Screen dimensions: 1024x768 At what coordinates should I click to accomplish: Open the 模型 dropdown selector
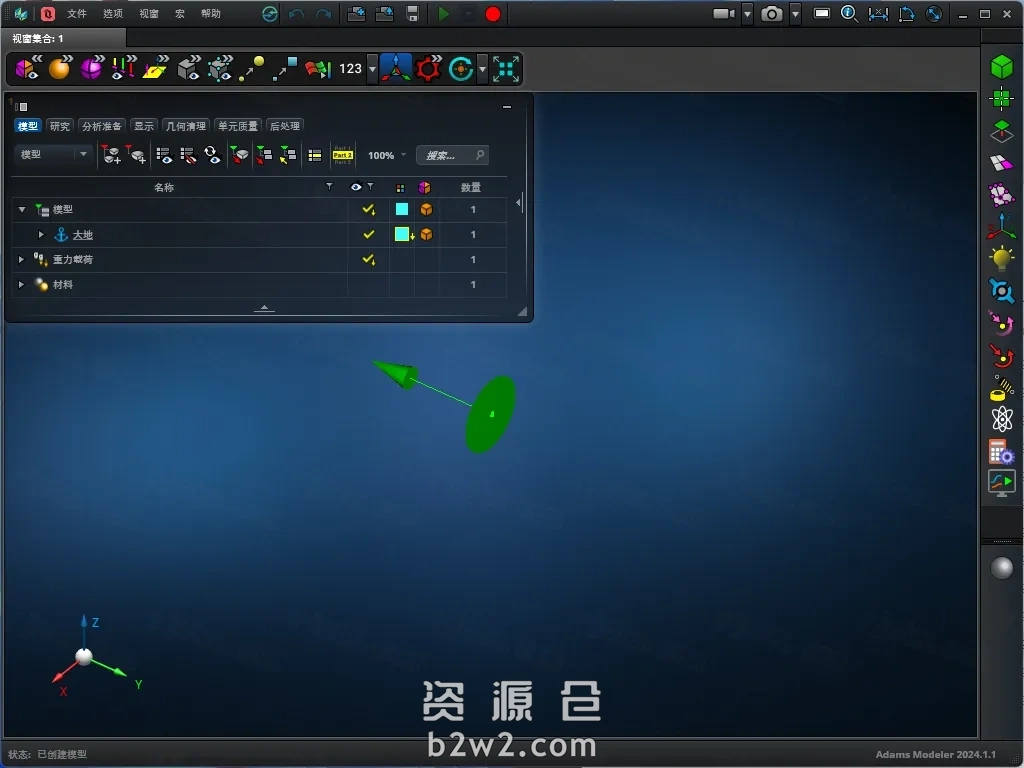(x=54, y=155)
